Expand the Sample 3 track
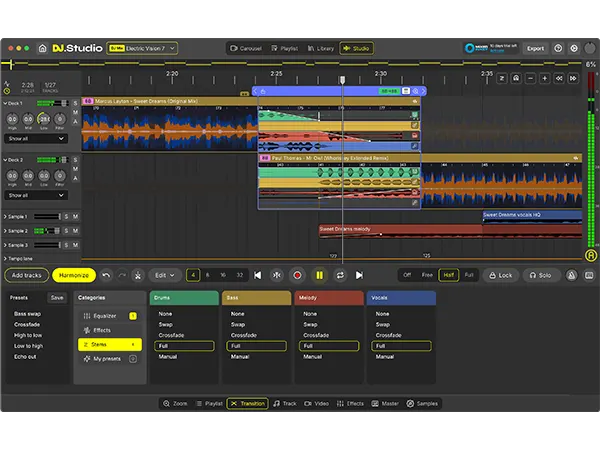 5,245
